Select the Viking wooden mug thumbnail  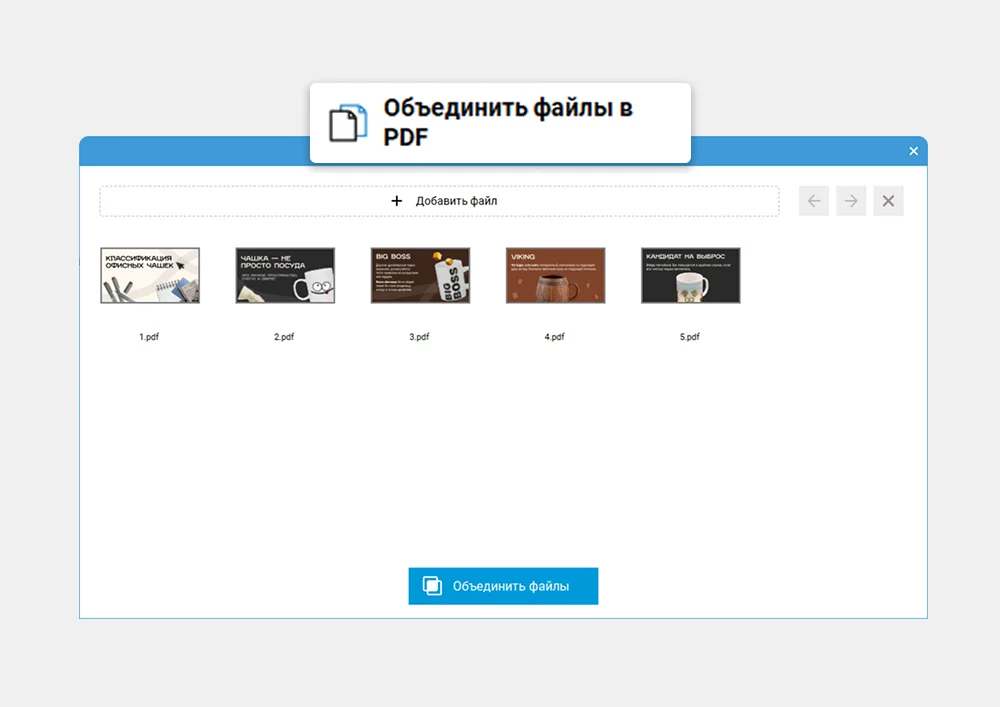(555, 275)
